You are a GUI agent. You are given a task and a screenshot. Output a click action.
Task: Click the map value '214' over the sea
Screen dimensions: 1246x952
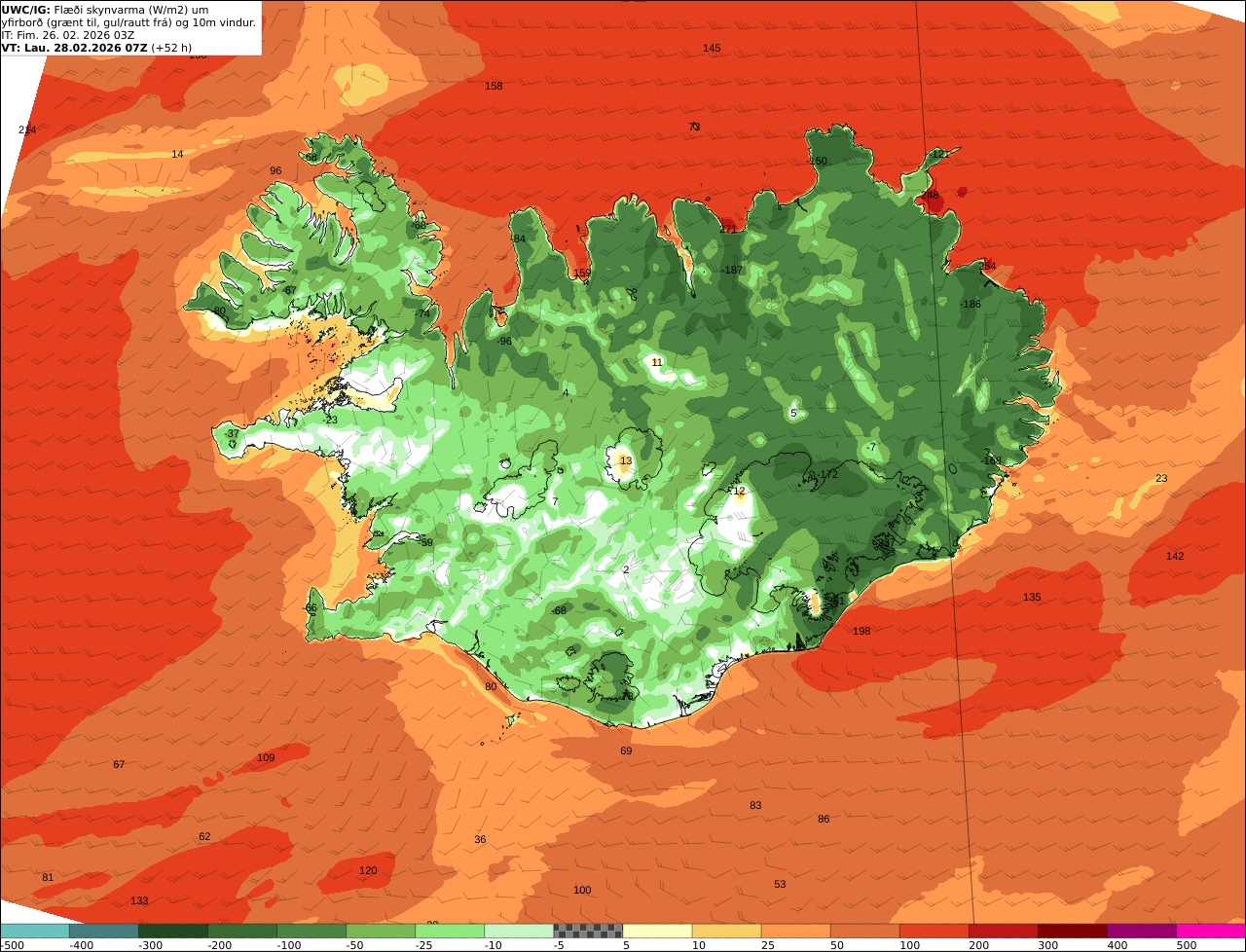(x=27, y=129)
